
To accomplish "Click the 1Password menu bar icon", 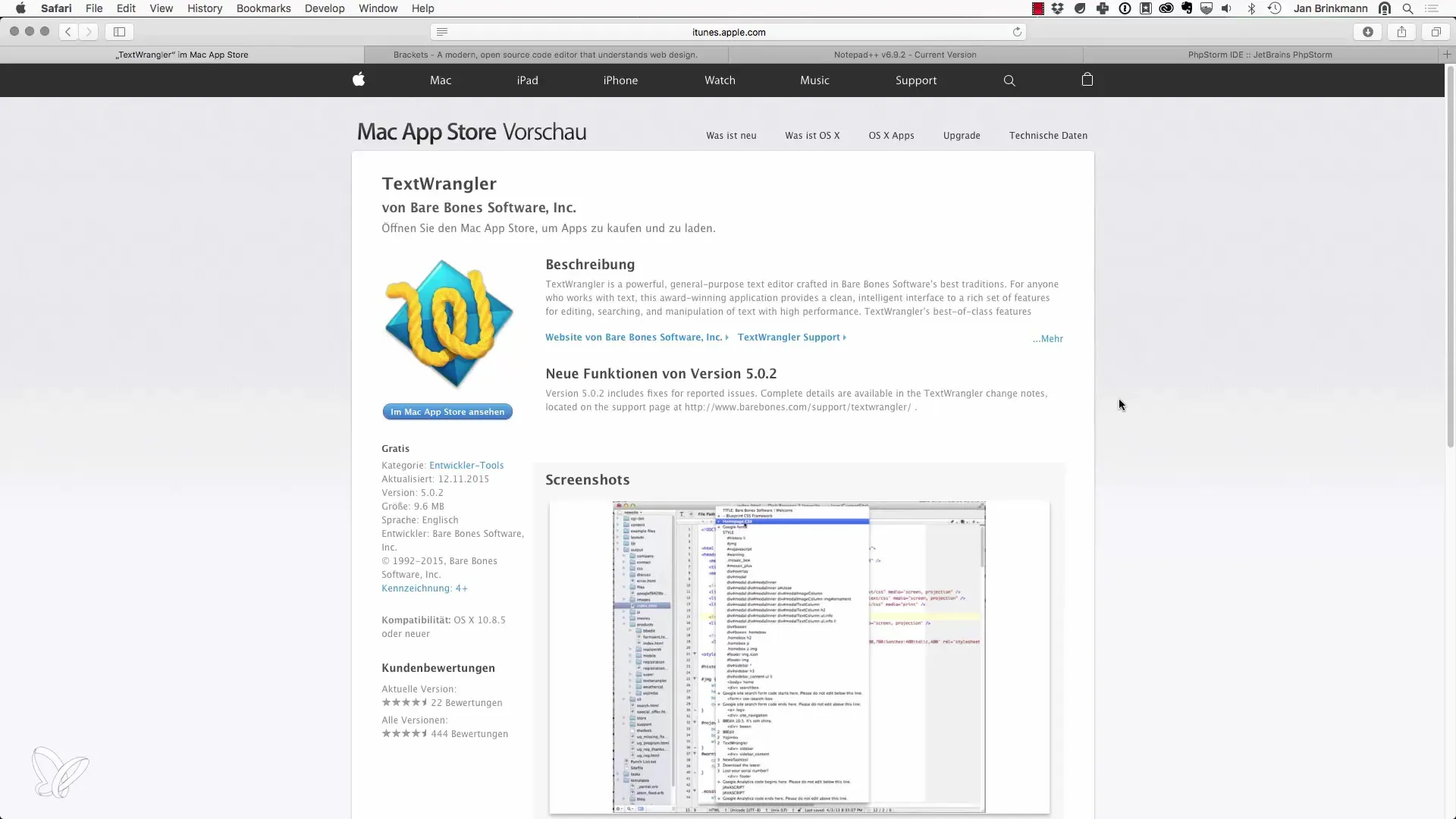I will pos(1125,8).
